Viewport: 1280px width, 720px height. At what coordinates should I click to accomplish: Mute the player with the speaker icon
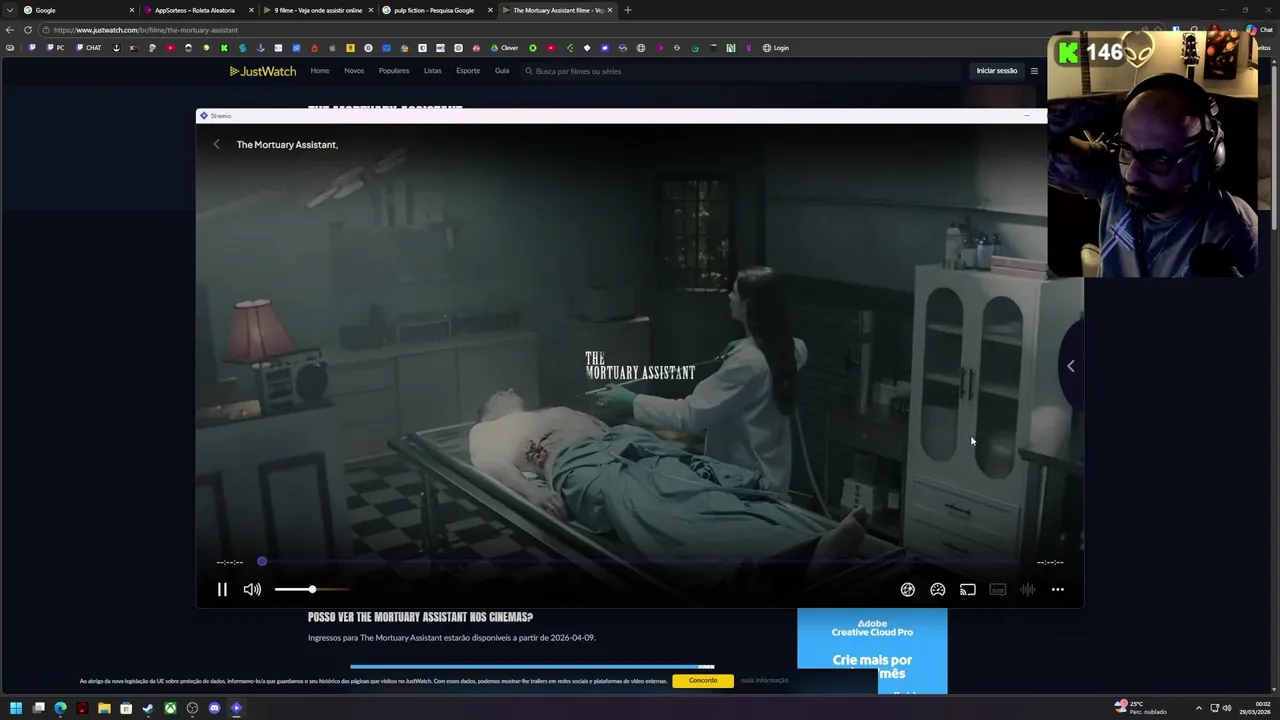252,590
